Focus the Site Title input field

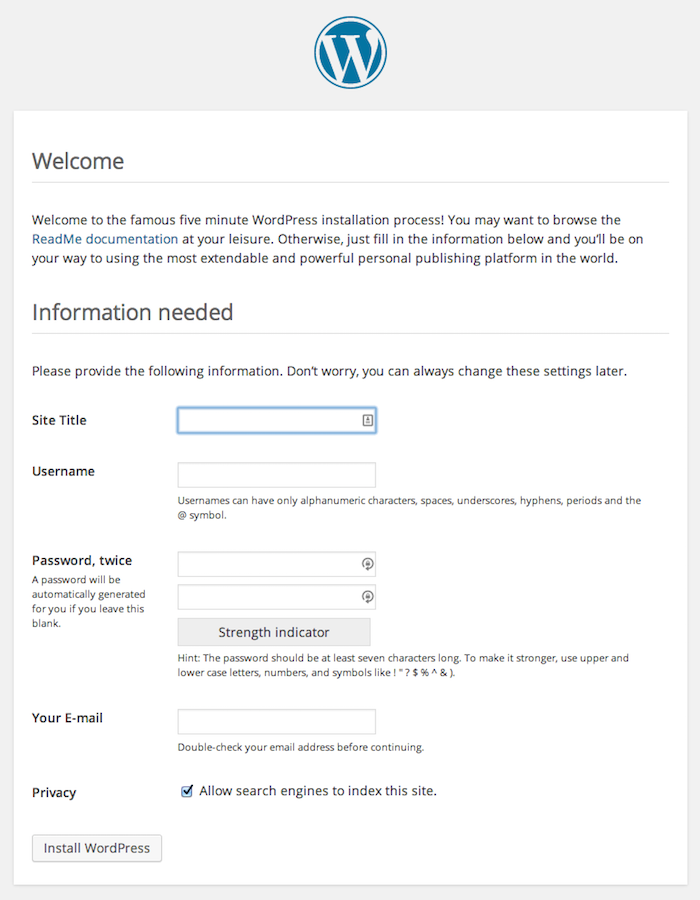[277, 420]
